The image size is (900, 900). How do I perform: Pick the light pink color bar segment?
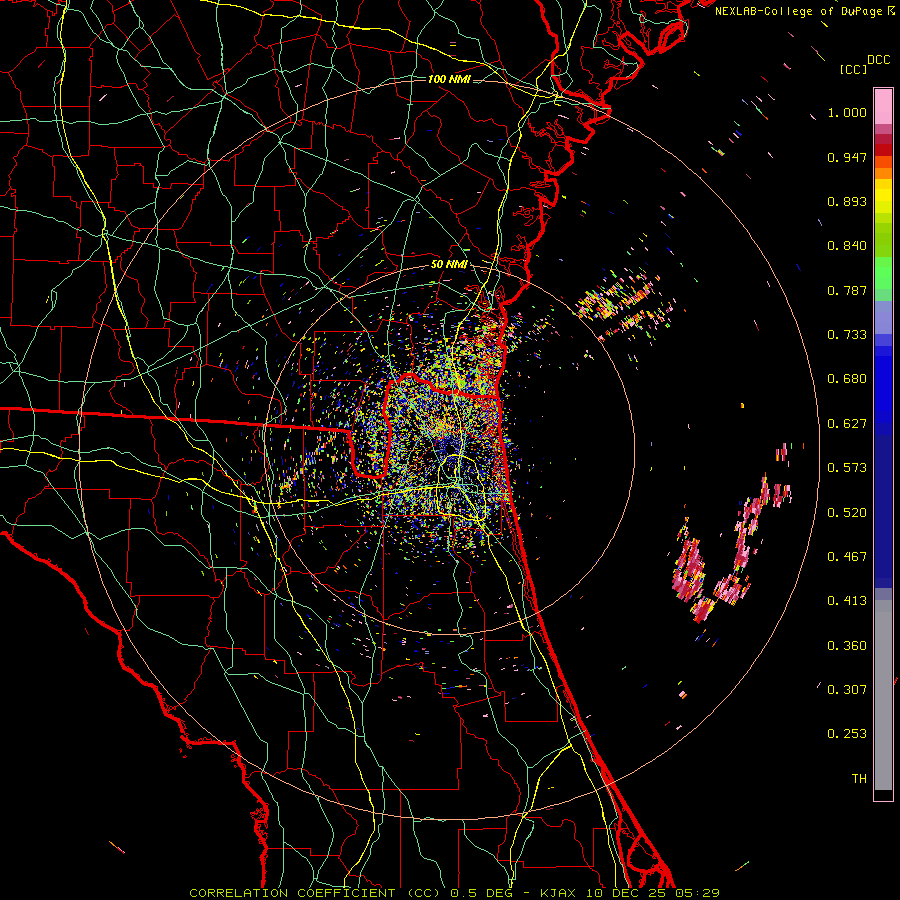tap(883, 106)
